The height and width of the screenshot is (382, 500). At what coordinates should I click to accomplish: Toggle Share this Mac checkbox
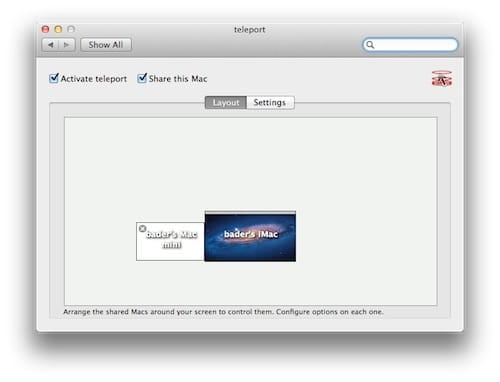coord(142,78)
